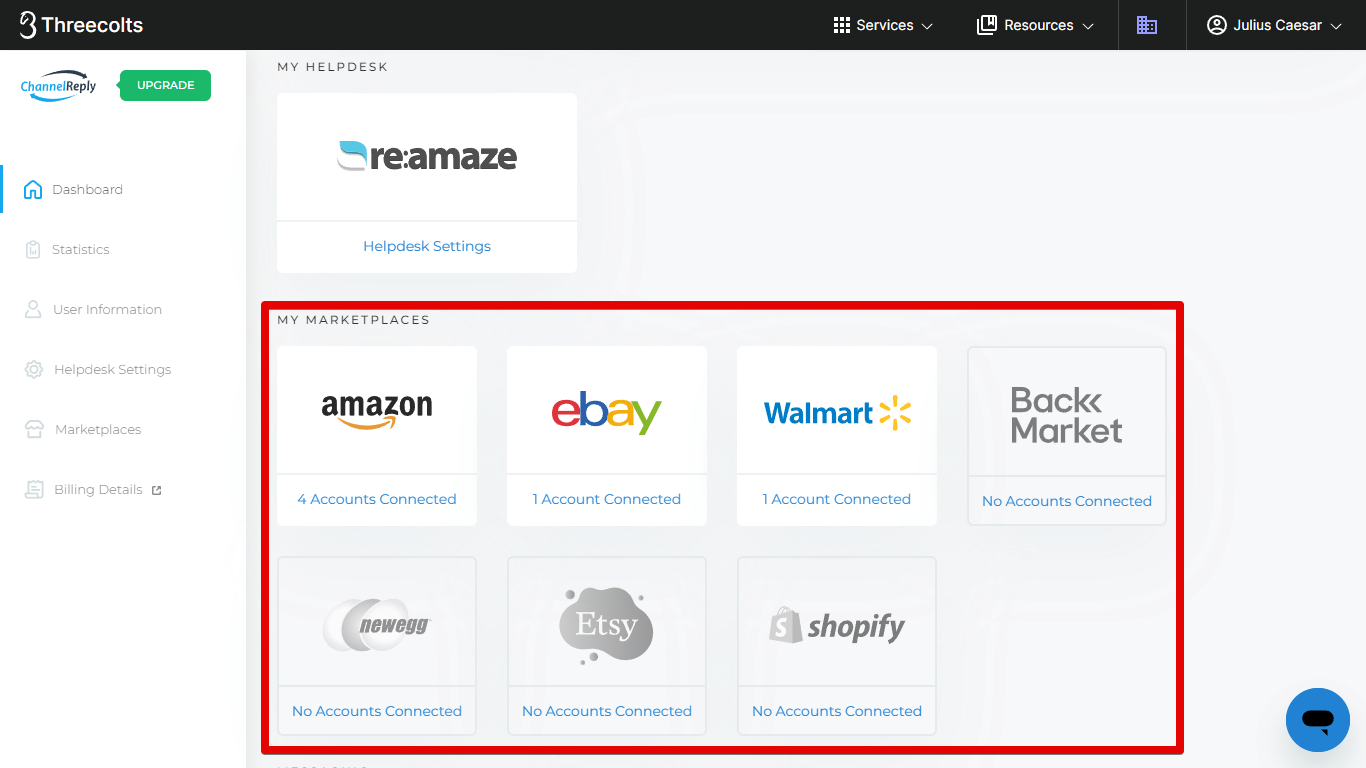Click the Marketplaces storefront icon
Screen dimensions: 1366x768
coord(35,429)
